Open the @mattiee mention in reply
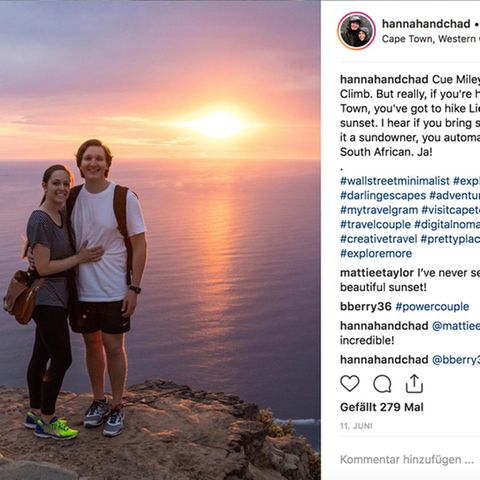 (x=456, y=326)
